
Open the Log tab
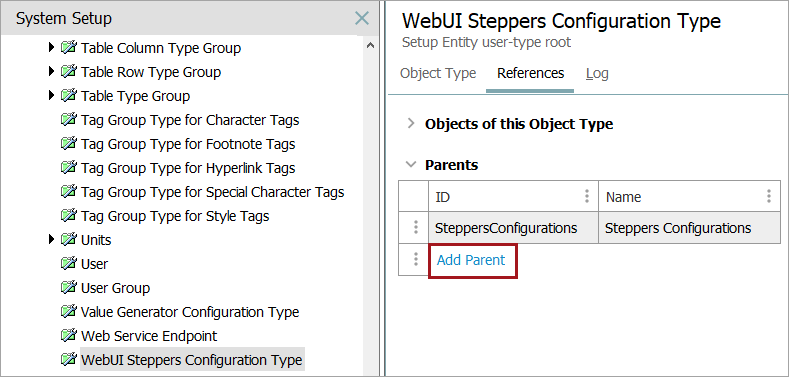coord(597,73)
